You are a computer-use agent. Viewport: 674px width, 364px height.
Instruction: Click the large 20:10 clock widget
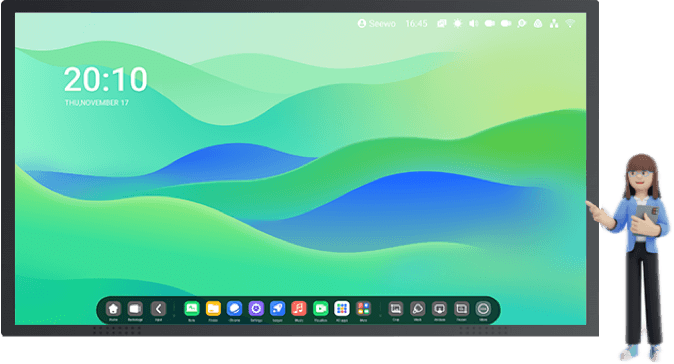106,80
